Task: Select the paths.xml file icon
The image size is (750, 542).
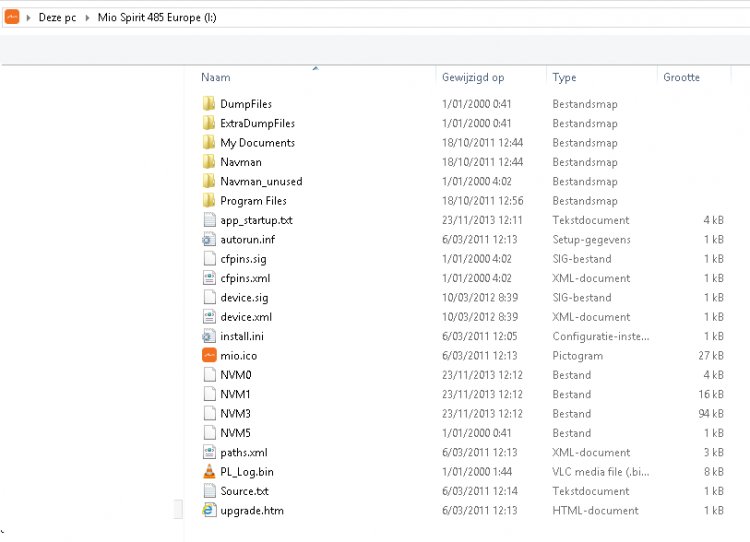Action: click(x=209, y=452)
